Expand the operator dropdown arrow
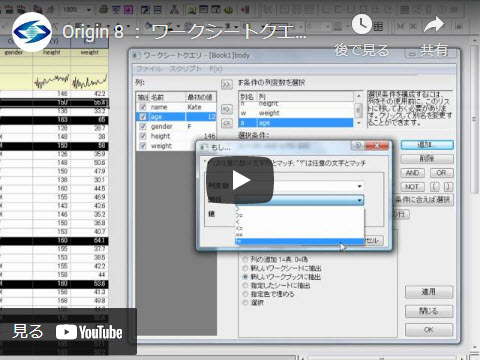 coord(359,200)
